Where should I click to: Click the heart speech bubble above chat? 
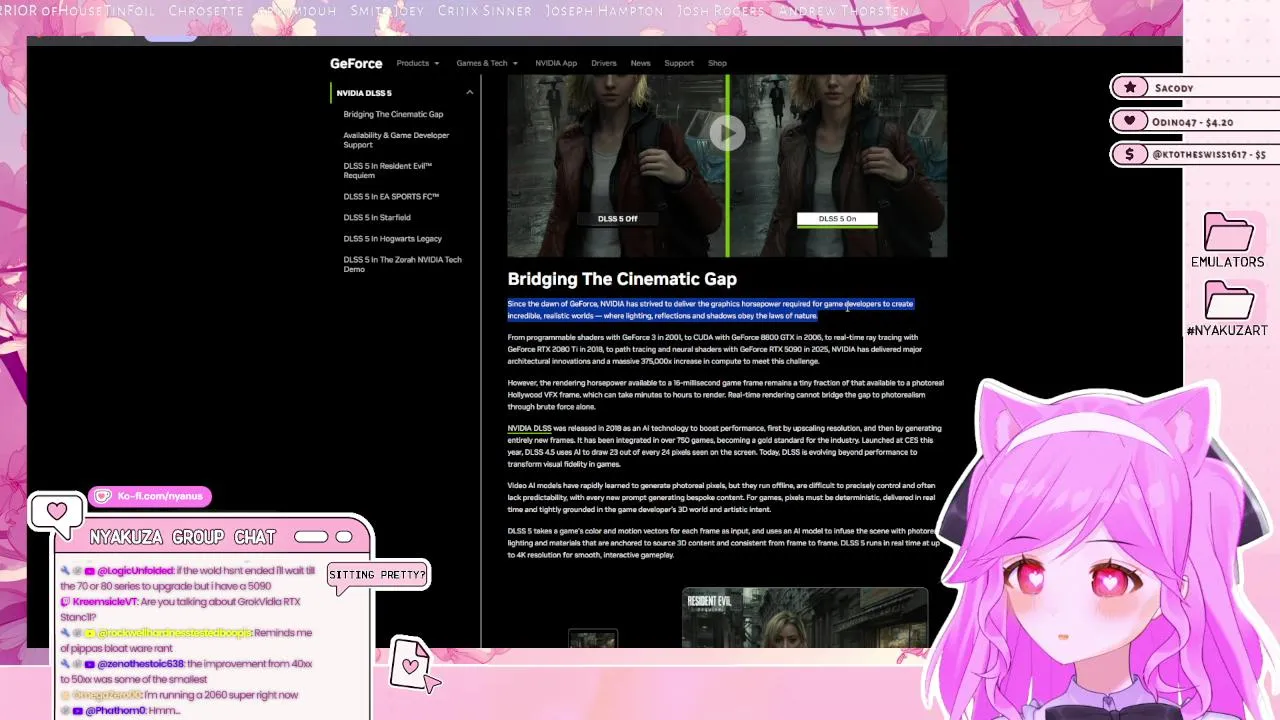(x=56, y=512)
